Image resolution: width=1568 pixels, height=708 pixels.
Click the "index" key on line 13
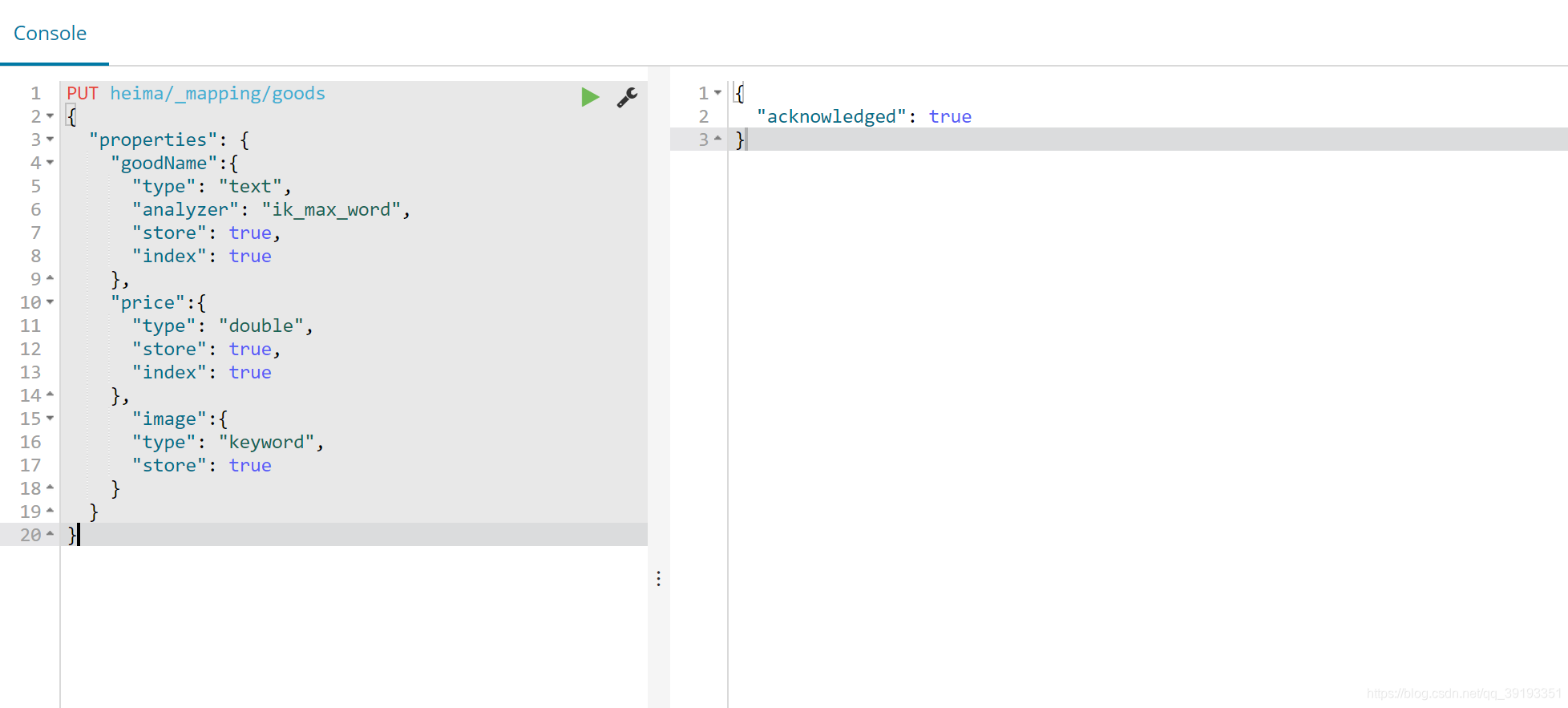tap(169, 372)
